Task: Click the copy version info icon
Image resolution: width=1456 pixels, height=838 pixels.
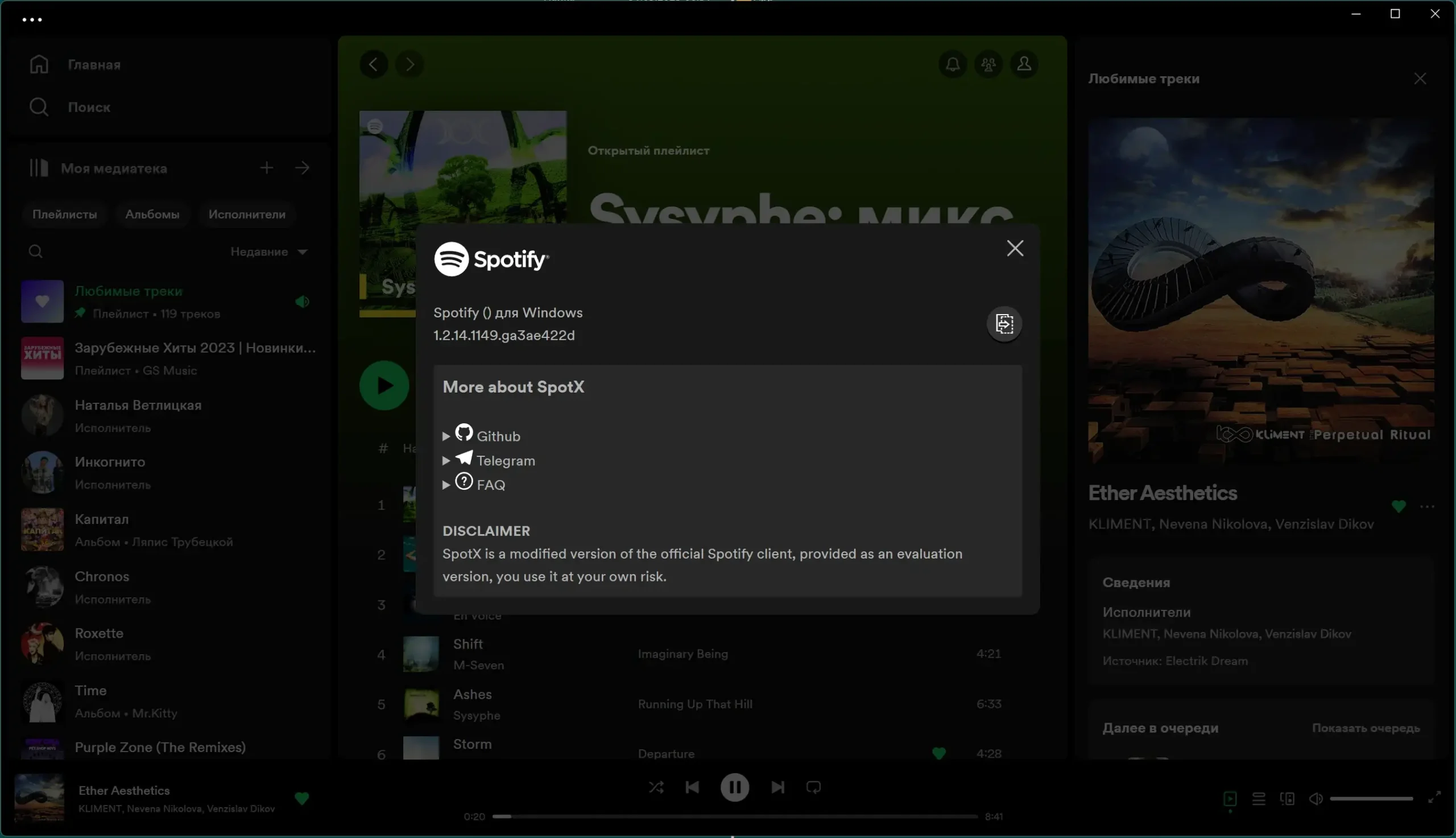Action: (x=1004, y=324)
